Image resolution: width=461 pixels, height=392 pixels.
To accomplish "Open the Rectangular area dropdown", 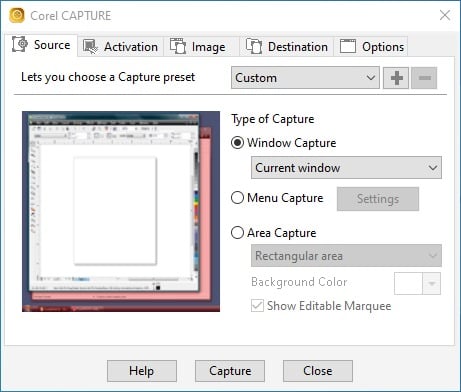I will point(346,256).
